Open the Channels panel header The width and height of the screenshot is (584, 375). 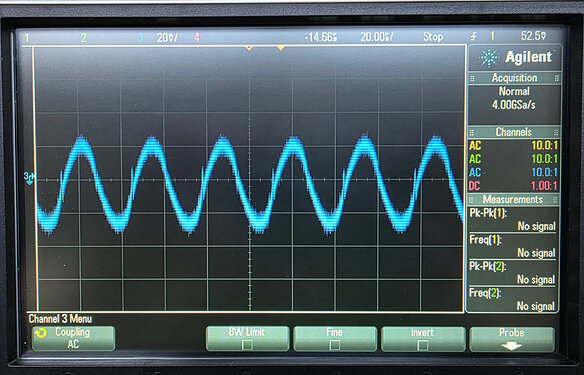514,132
